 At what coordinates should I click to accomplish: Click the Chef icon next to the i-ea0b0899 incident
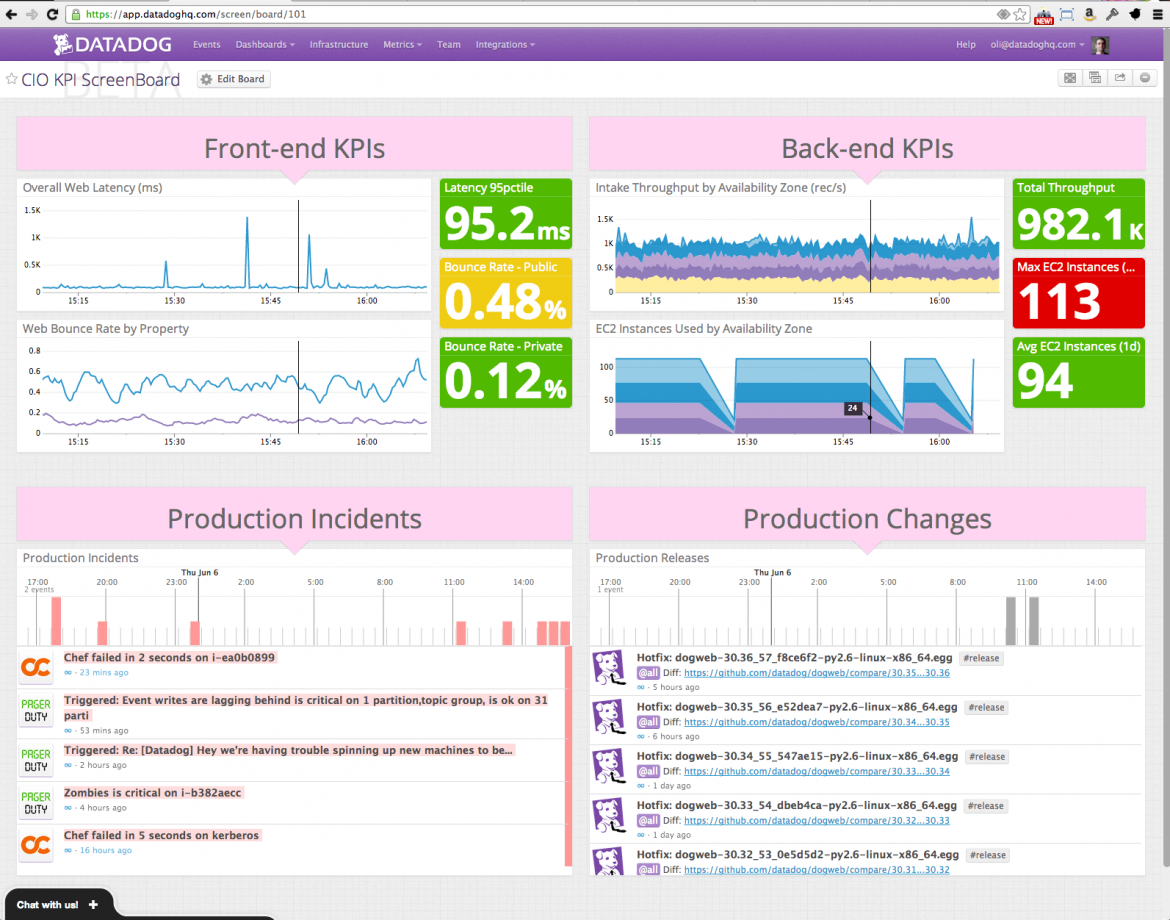point(35,667)
